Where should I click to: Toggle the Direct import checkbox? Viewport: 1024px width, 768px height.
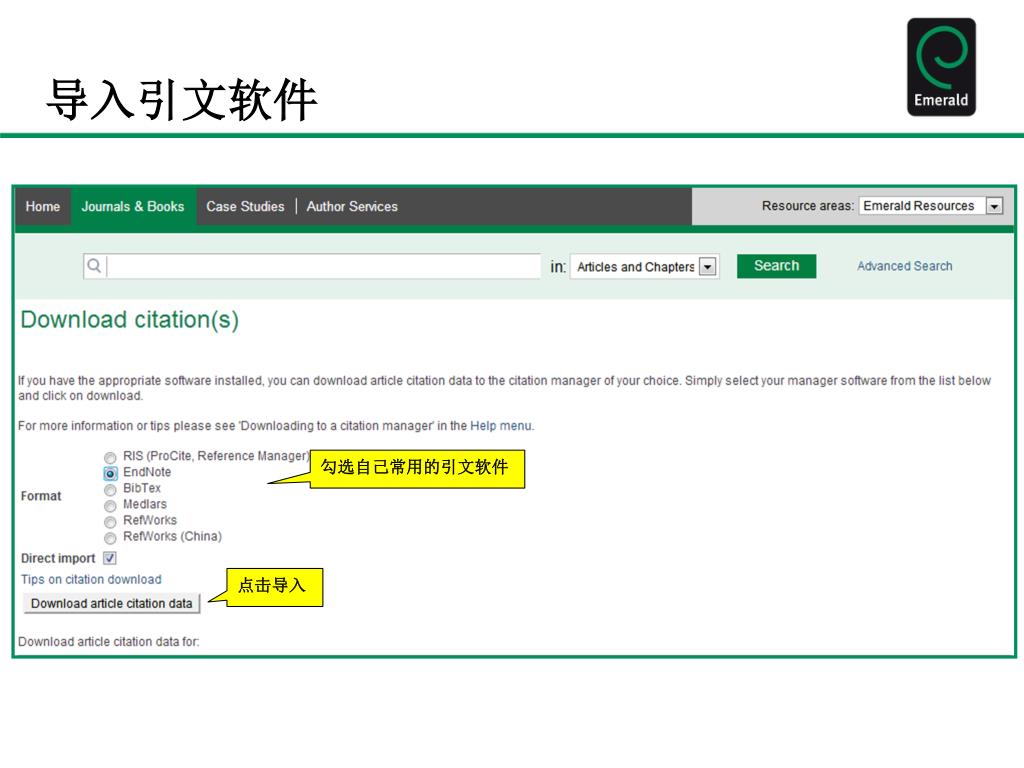tap(110, 558)
